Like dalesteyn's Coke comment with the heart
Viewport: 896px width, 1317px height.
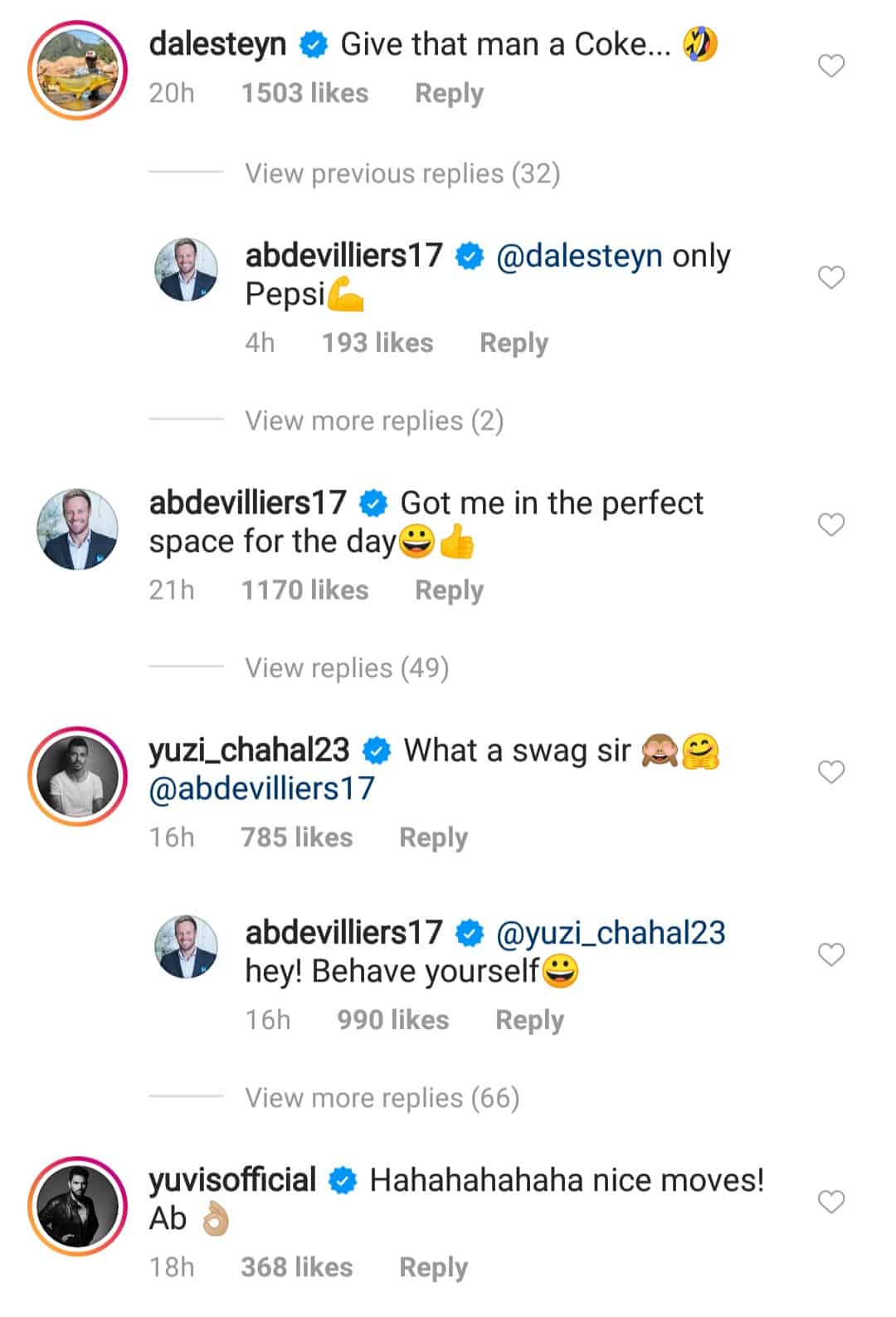[830, 66]
